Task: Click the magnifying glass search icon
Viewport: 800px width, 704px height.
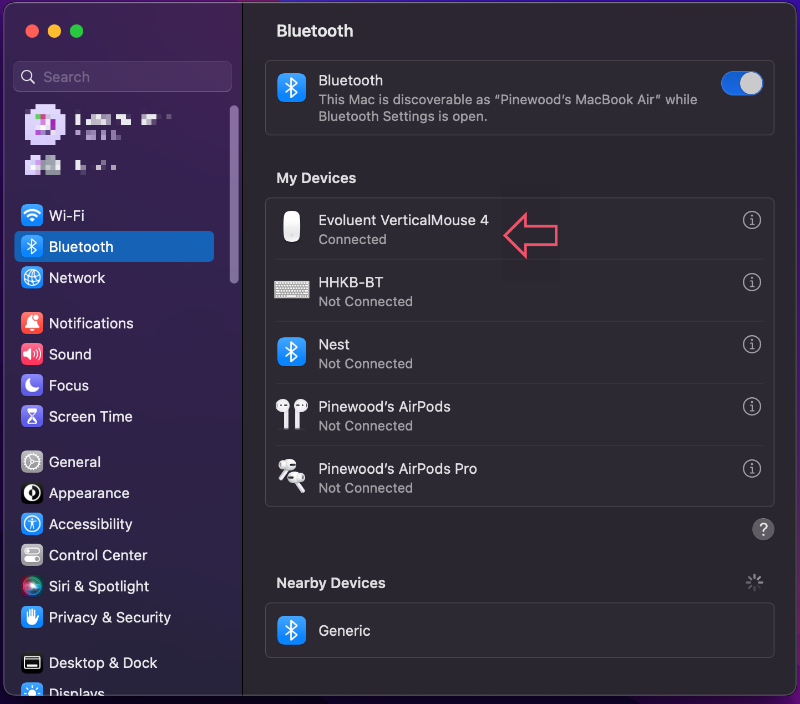Action: pos(28,77)
